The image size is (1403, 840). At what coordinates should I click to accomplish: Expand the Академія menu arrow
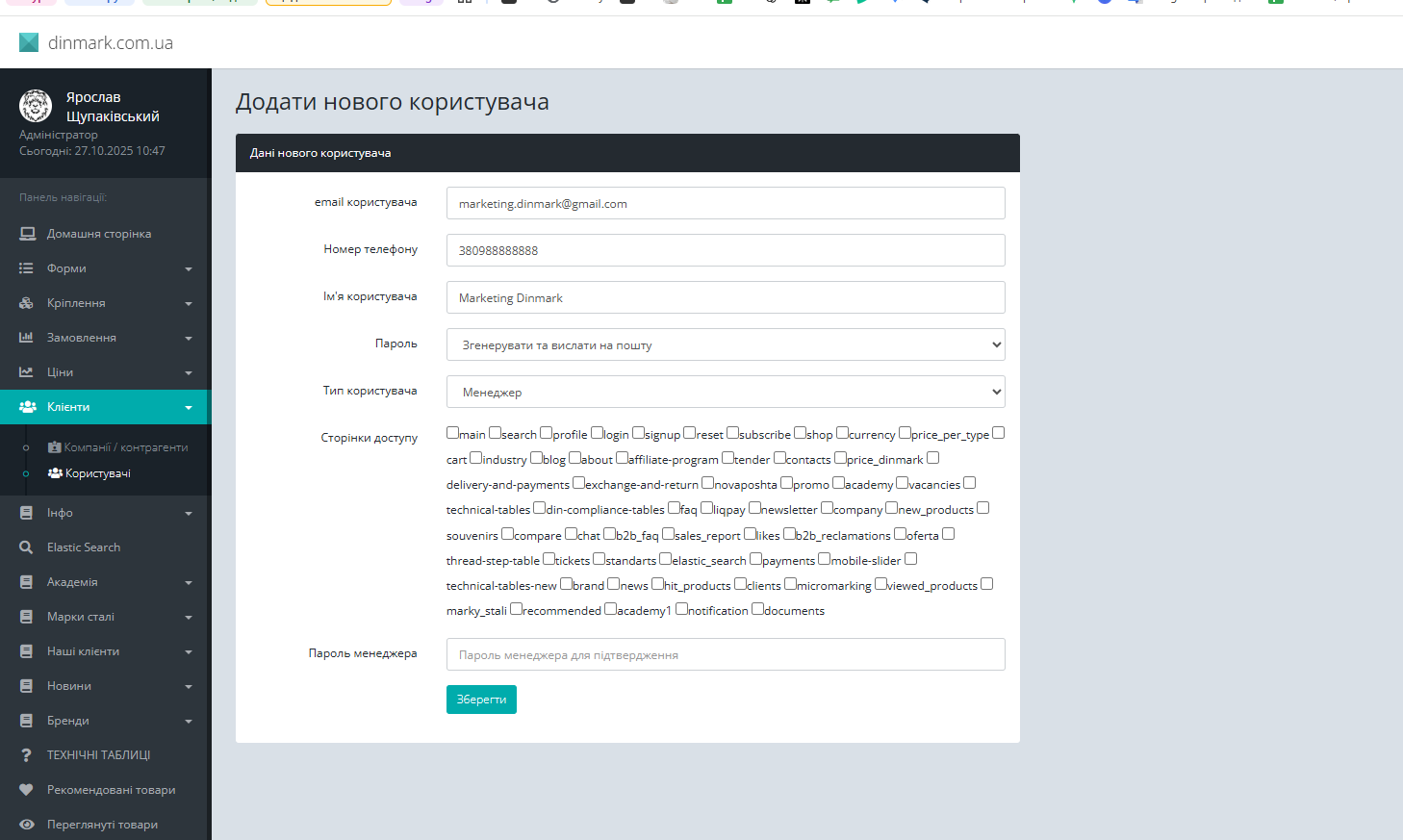(x=189, y=583)
